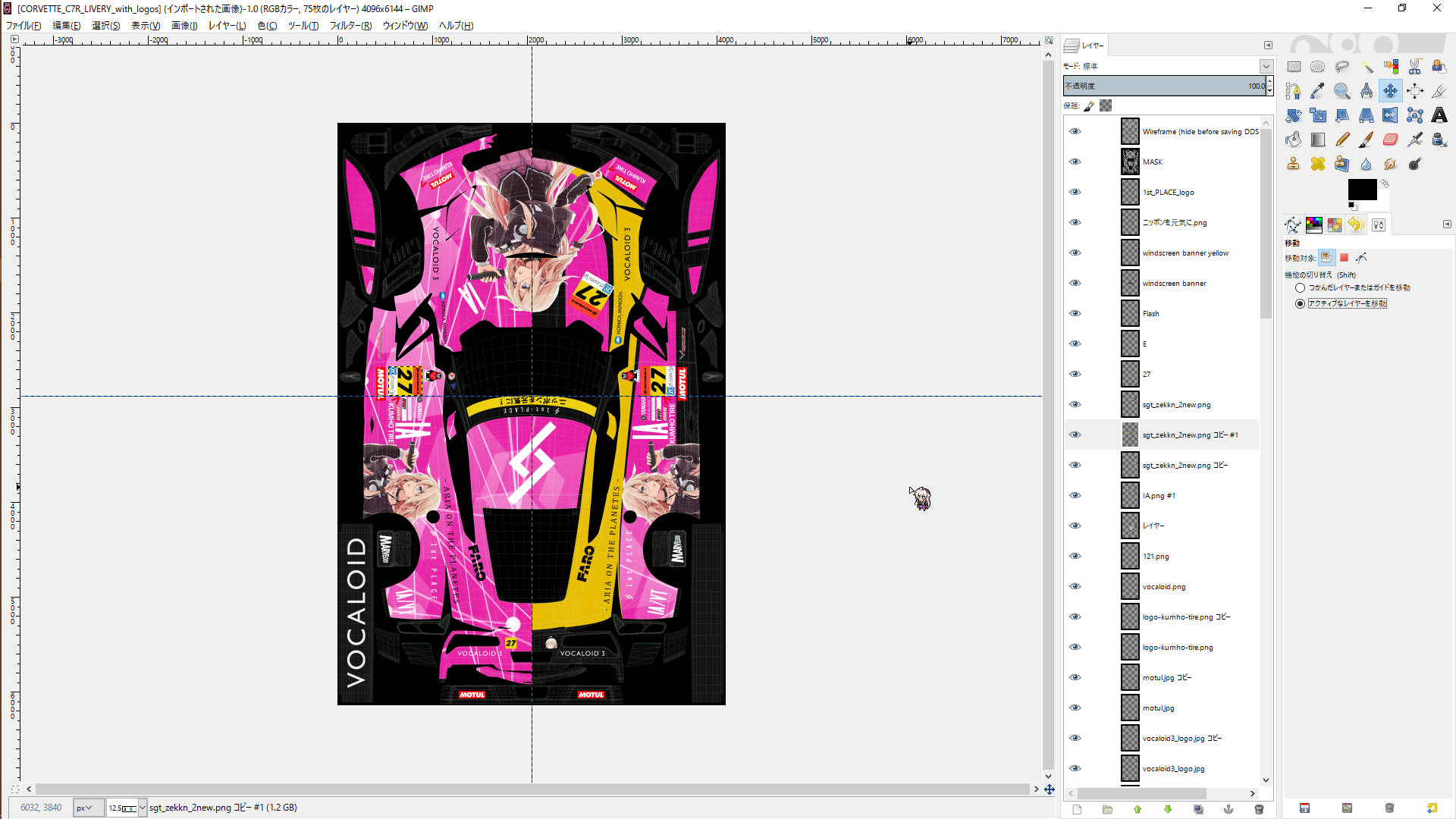The image size is (1456, 819).
Task: Select the Text tool
Action: coord(1439,115)
